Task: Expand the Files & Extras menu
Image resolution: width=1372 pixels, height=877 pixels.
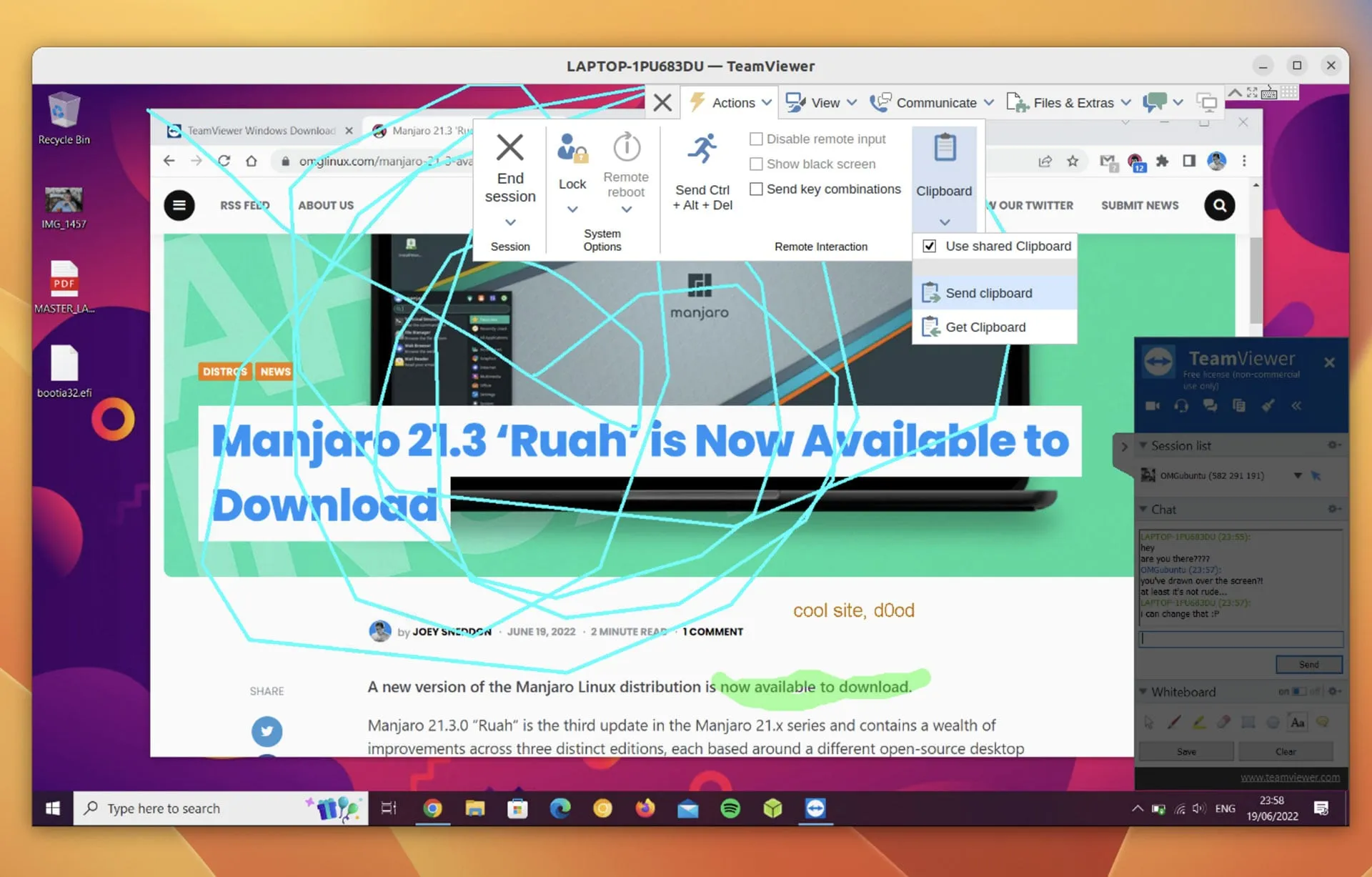Action: pos(1068,102)
